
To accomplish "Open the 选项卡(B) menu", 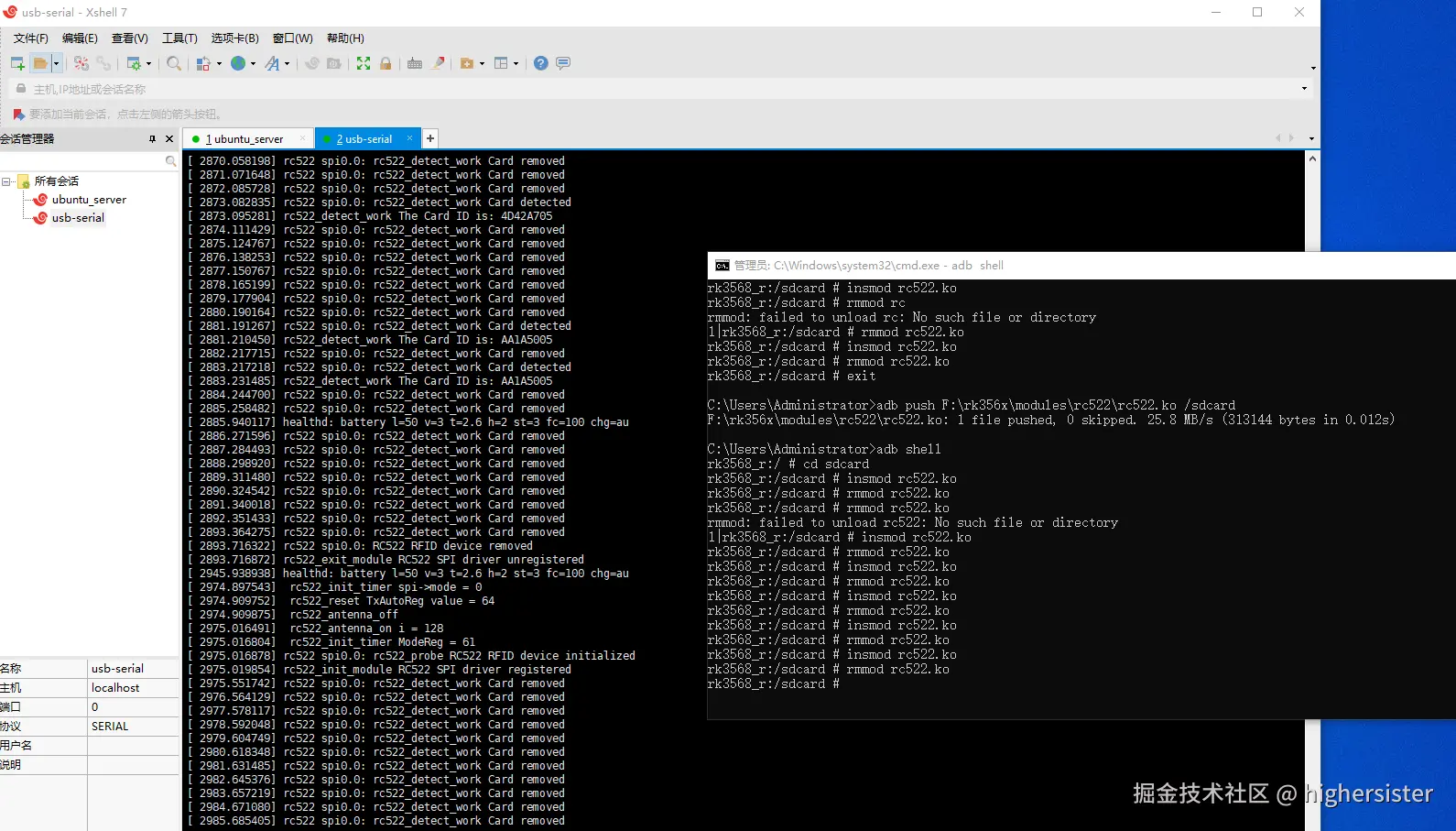I will pyautogui.click(x=235, y=38).
